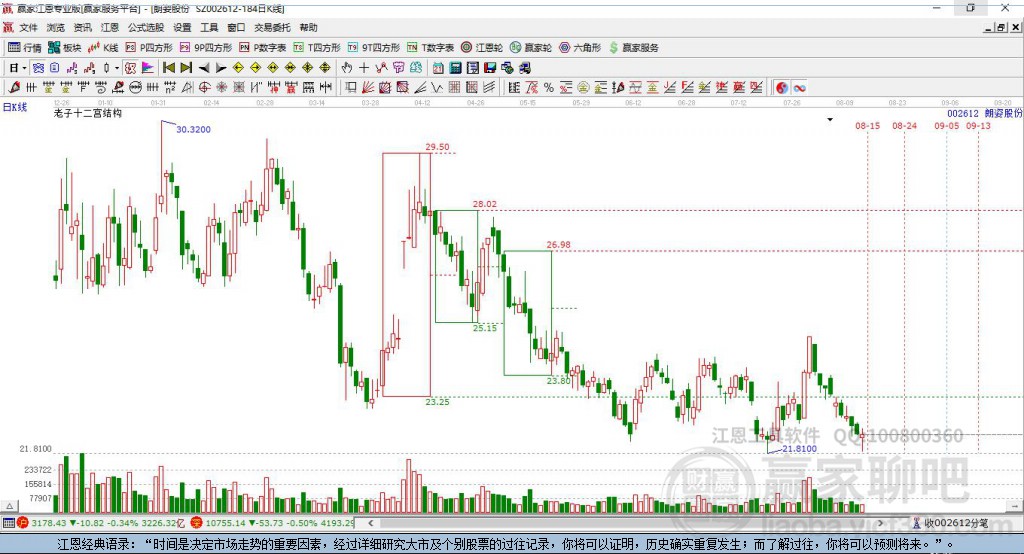This screenshot has width=1024, height=554.
Task: Select the n² number tool icon
Action: click(x=170, y=88)
